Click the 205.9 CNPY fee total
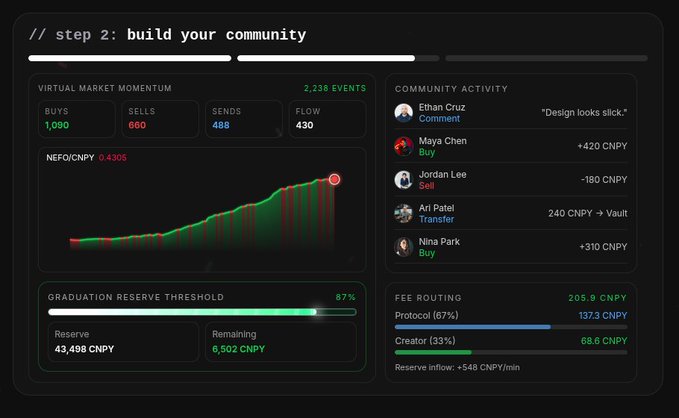This screenshot has height=418, width=679. click(598, 298)
